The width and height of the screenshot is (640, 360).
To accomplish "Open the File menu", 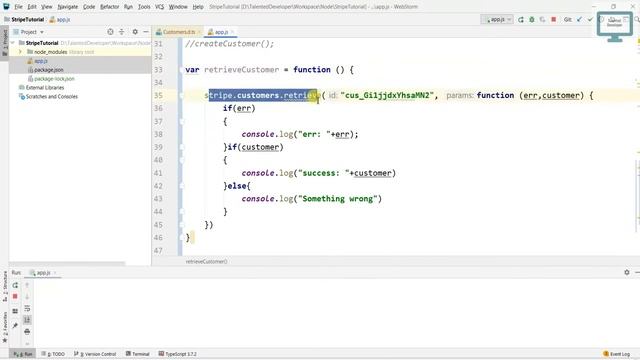I will click(18, 7).
